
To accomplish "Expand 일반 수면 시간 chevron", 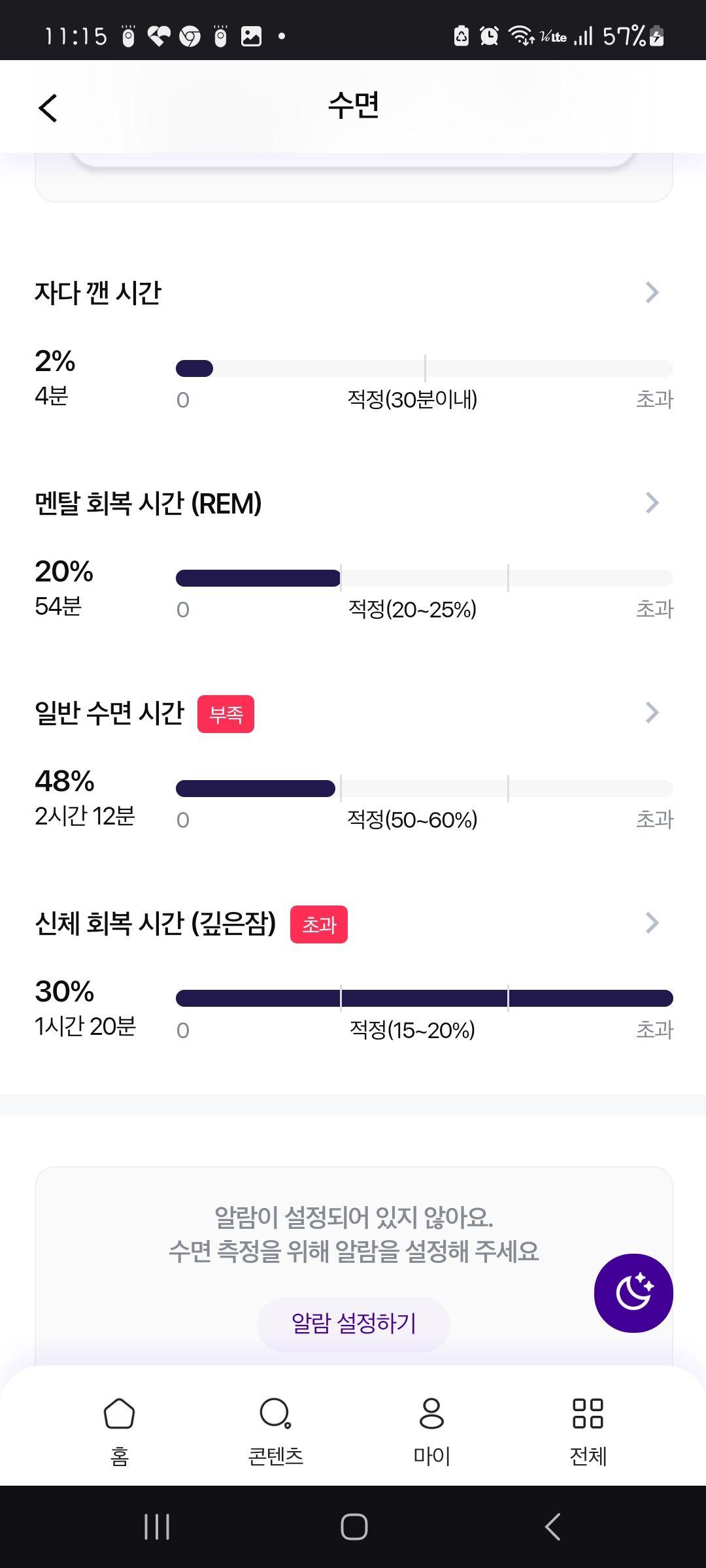I will point(652,713).
